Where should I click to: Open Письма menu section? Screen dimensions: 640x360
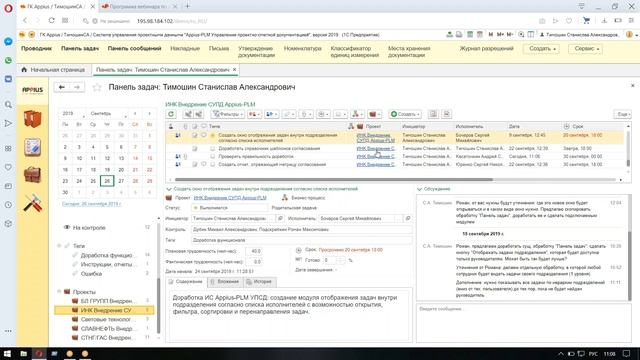pos(219,49)
